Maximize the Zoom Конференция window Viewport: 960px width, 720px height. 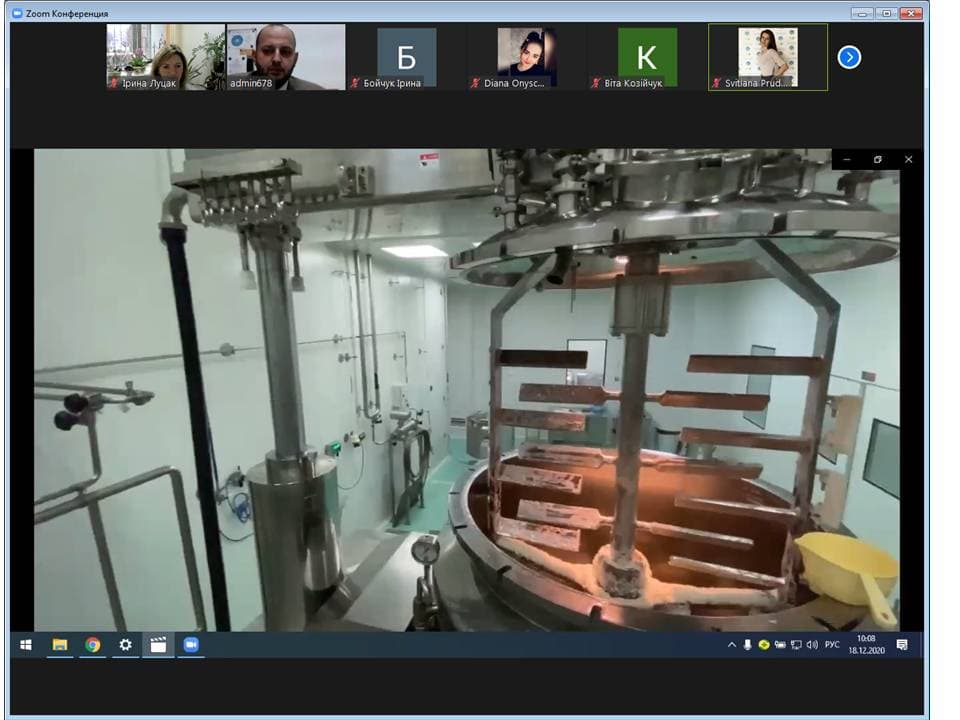point(887,13)
